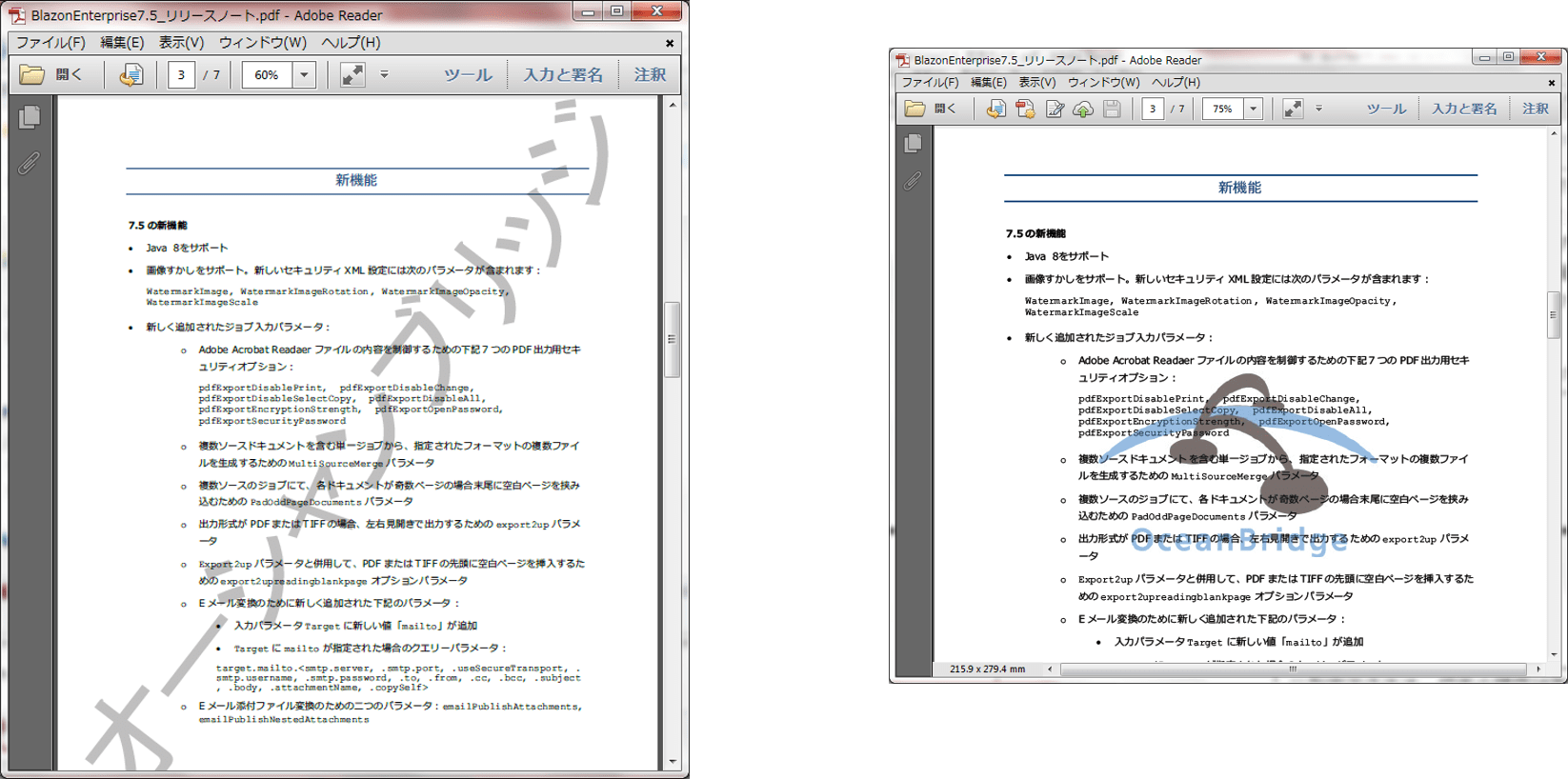Open ファイル(F) menu in left window

[x=50, y=42]
